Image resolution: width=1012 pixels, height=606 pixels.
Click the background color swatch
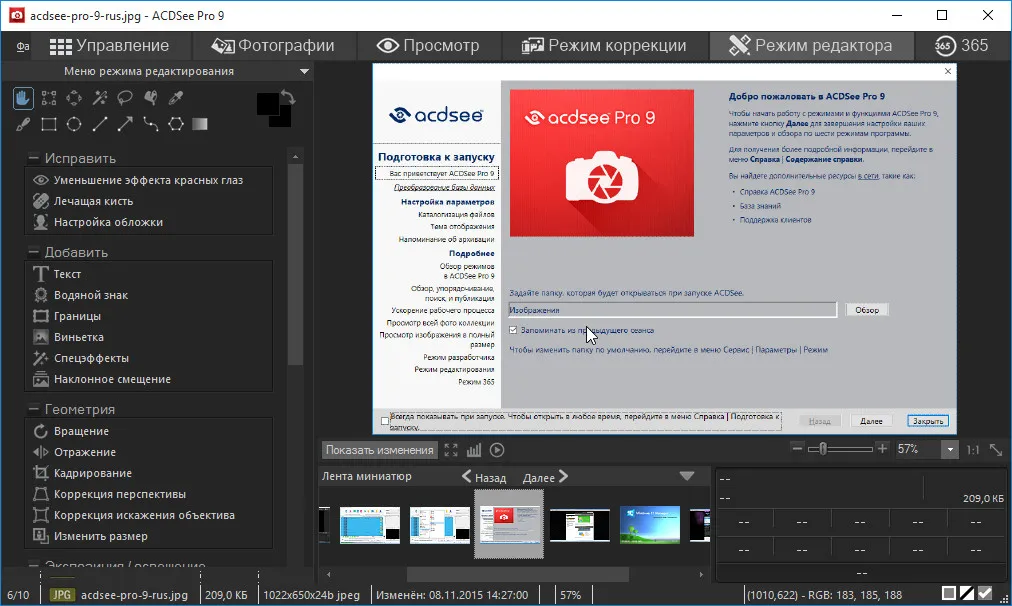284,119
